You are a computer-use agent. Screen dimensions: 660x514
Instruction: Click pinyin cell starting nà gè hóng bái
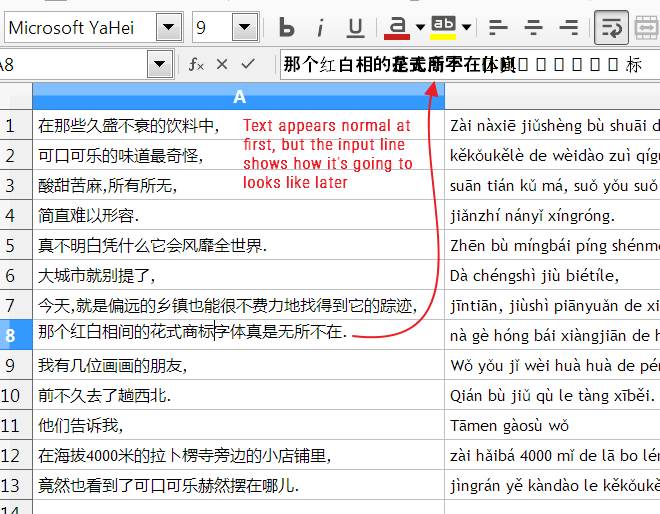click(x=552, y=335)
